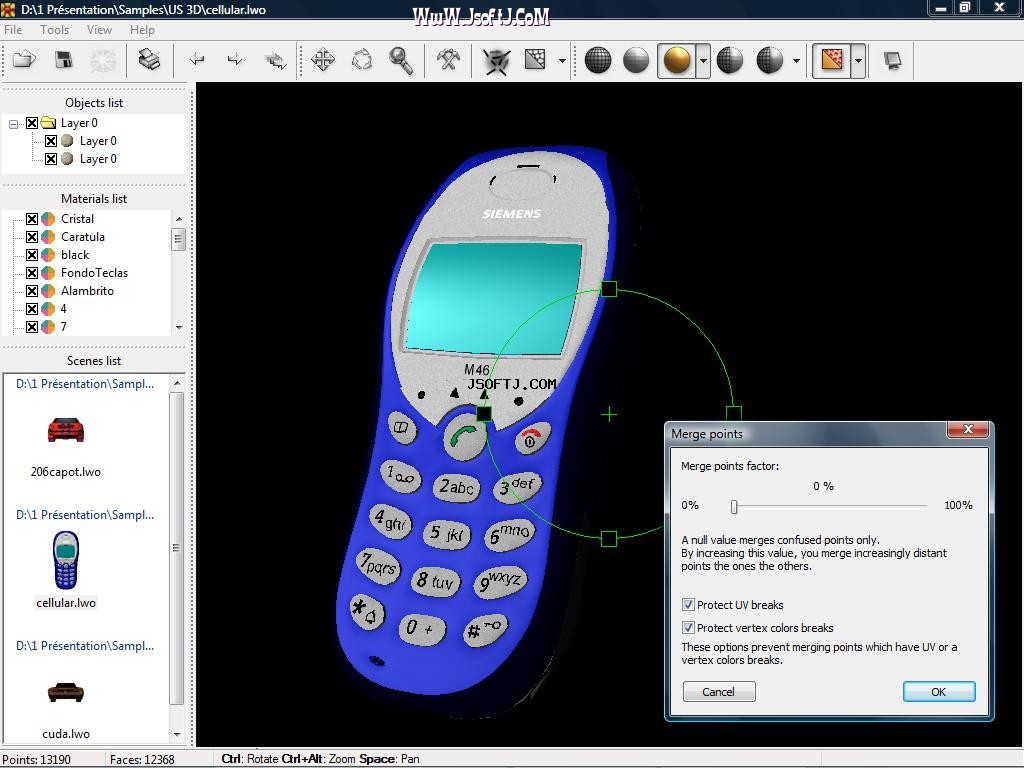This screenshot has height=768, width=1024.
Task: Uncheck the FondoTeclas material checkbox
Action: click(x=31, y=273)
